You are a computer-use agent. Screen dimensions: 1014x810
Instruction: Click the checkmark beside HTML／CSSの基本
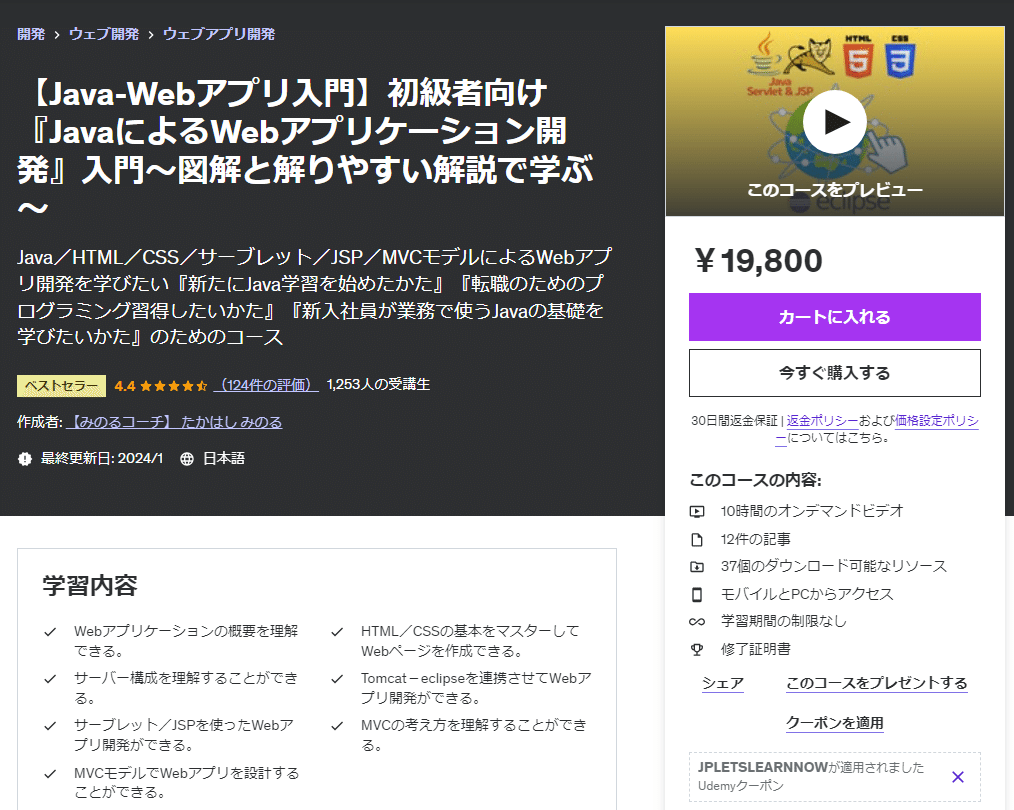coord(337,632)
